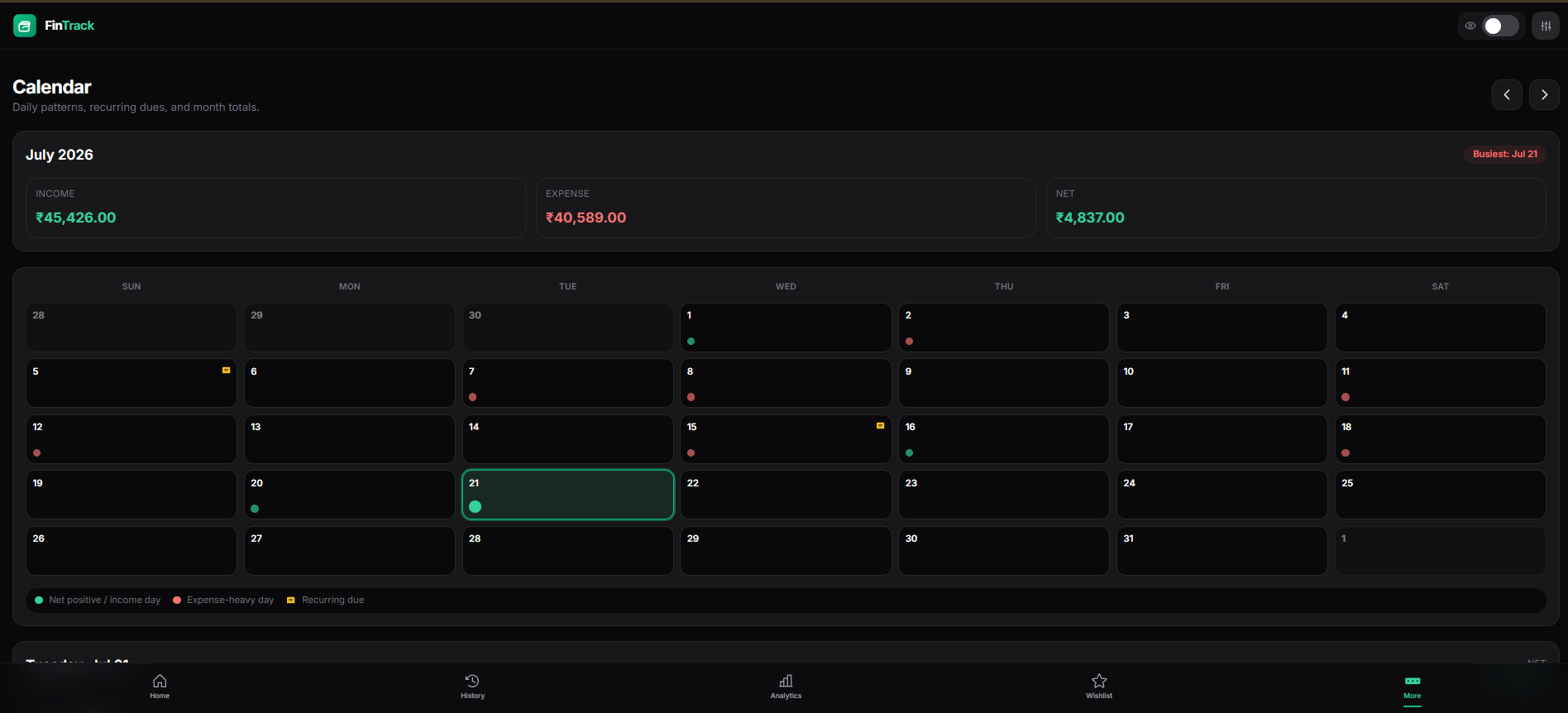Open the Wishlist star icon

[1099, 681]
